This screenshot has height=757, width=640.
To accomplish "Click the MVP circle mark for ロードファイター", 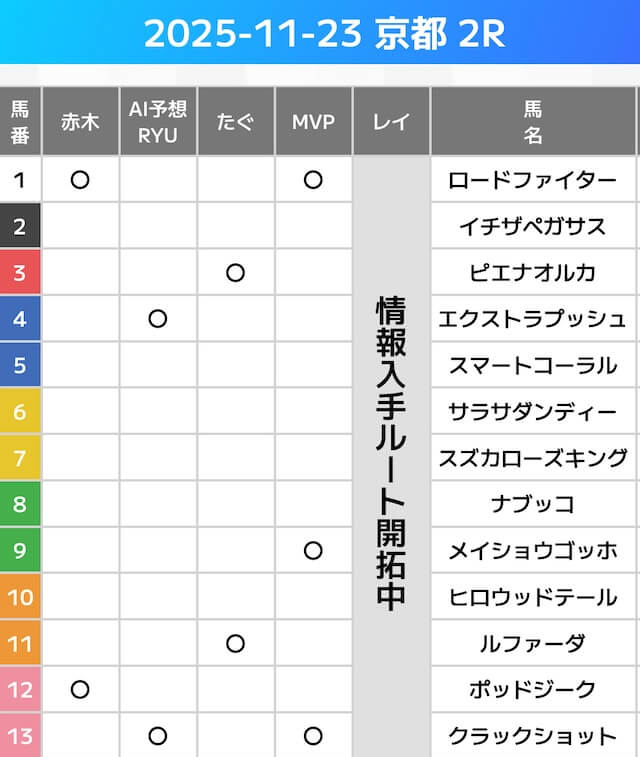I will [313, 180].
